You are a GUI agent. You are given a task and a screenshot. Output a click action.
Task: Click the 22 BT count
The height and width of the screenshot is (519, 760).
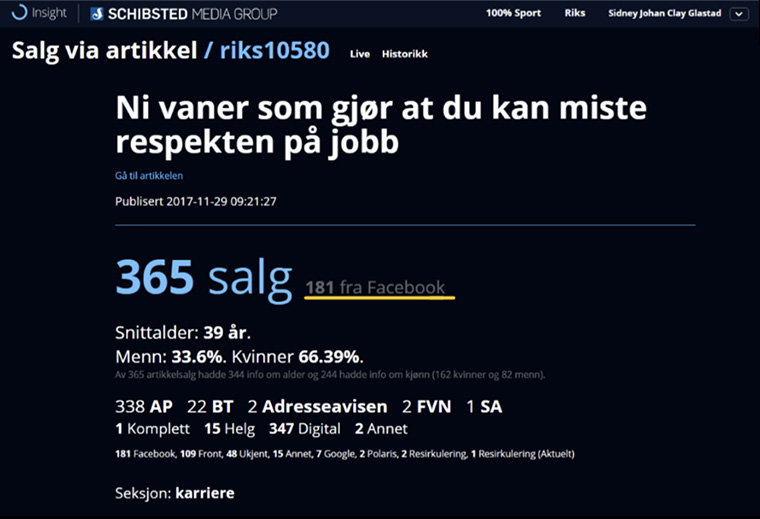coord(210,407)
